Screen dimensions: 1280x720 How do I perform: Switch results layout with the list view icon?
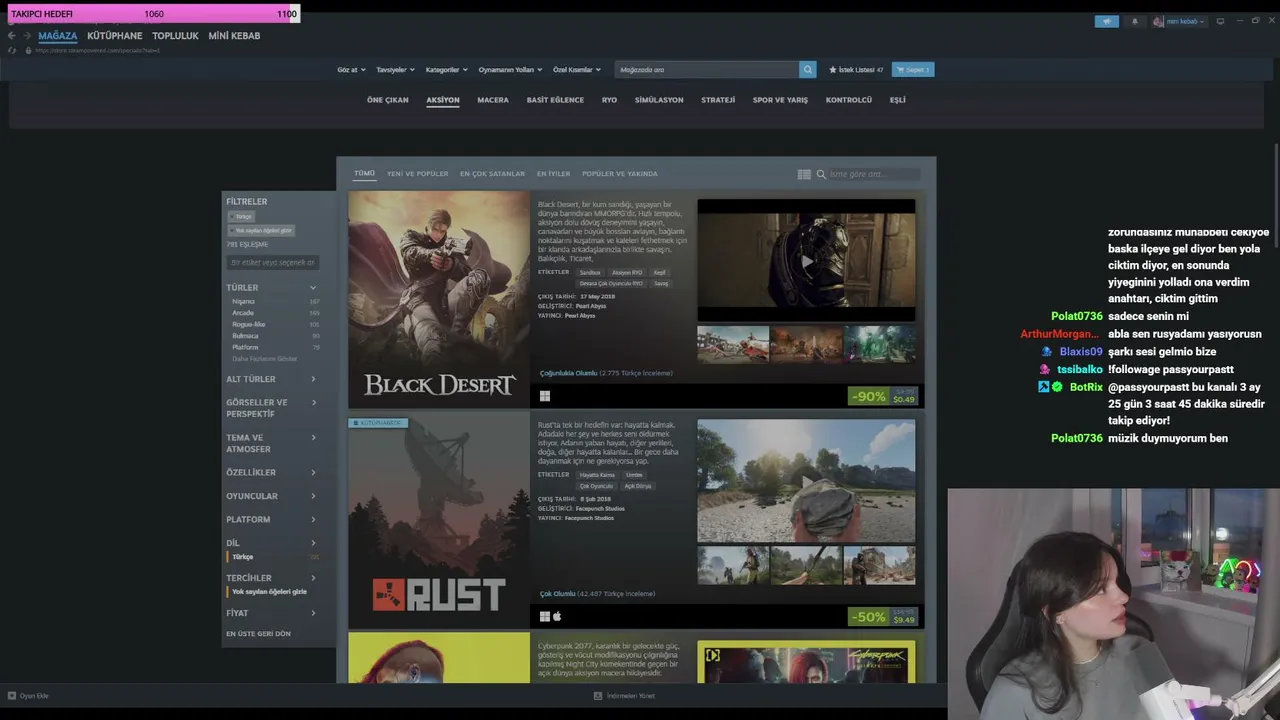tap(804, 174)
